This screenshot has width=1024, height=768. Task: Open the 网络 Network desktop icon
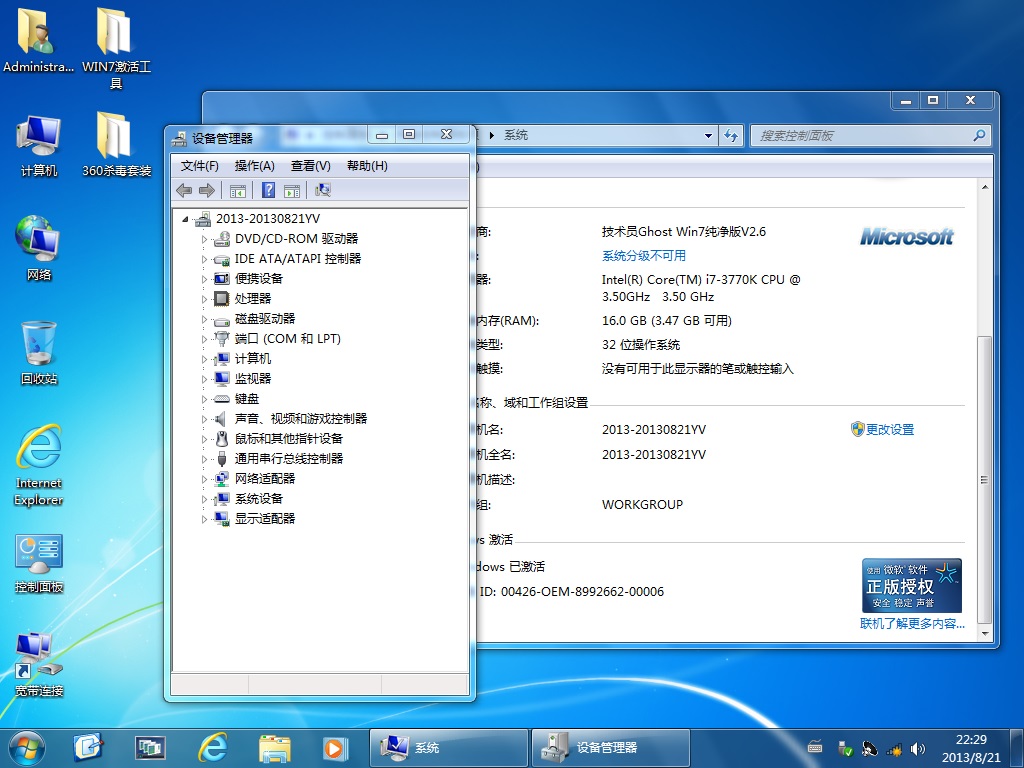pyautogui.click(x=39, y=248)
